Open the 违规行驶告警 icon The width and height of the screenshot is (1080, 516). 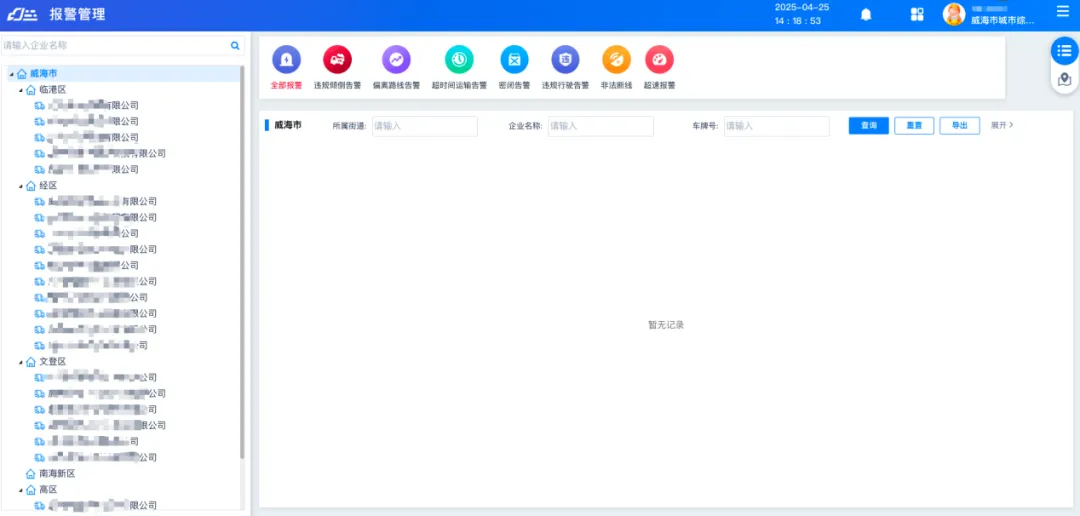coord(565,60)
